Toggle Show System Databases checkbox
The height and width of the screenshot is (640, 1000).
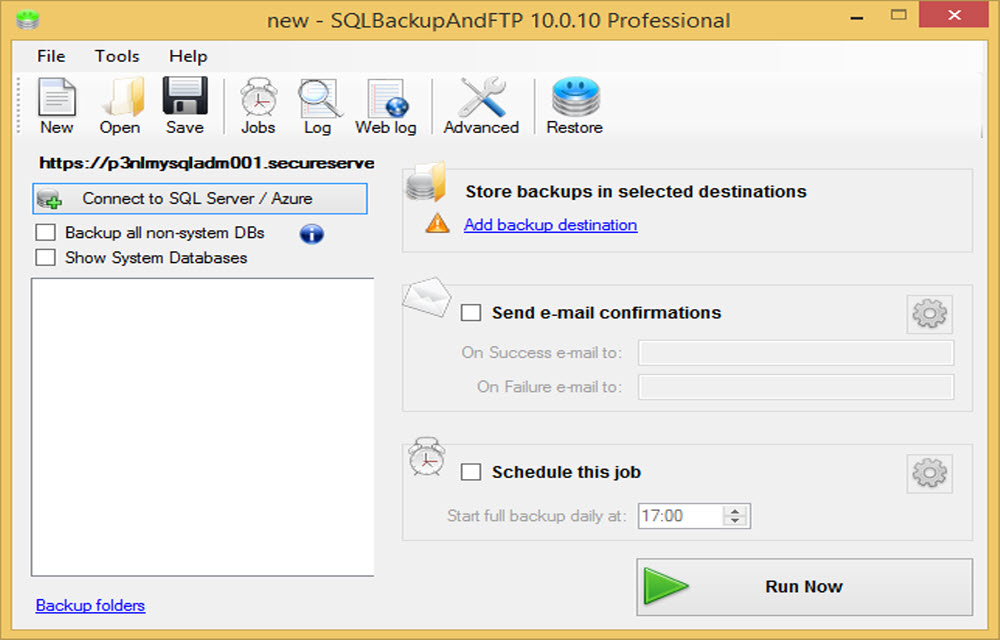coord(45,258)
